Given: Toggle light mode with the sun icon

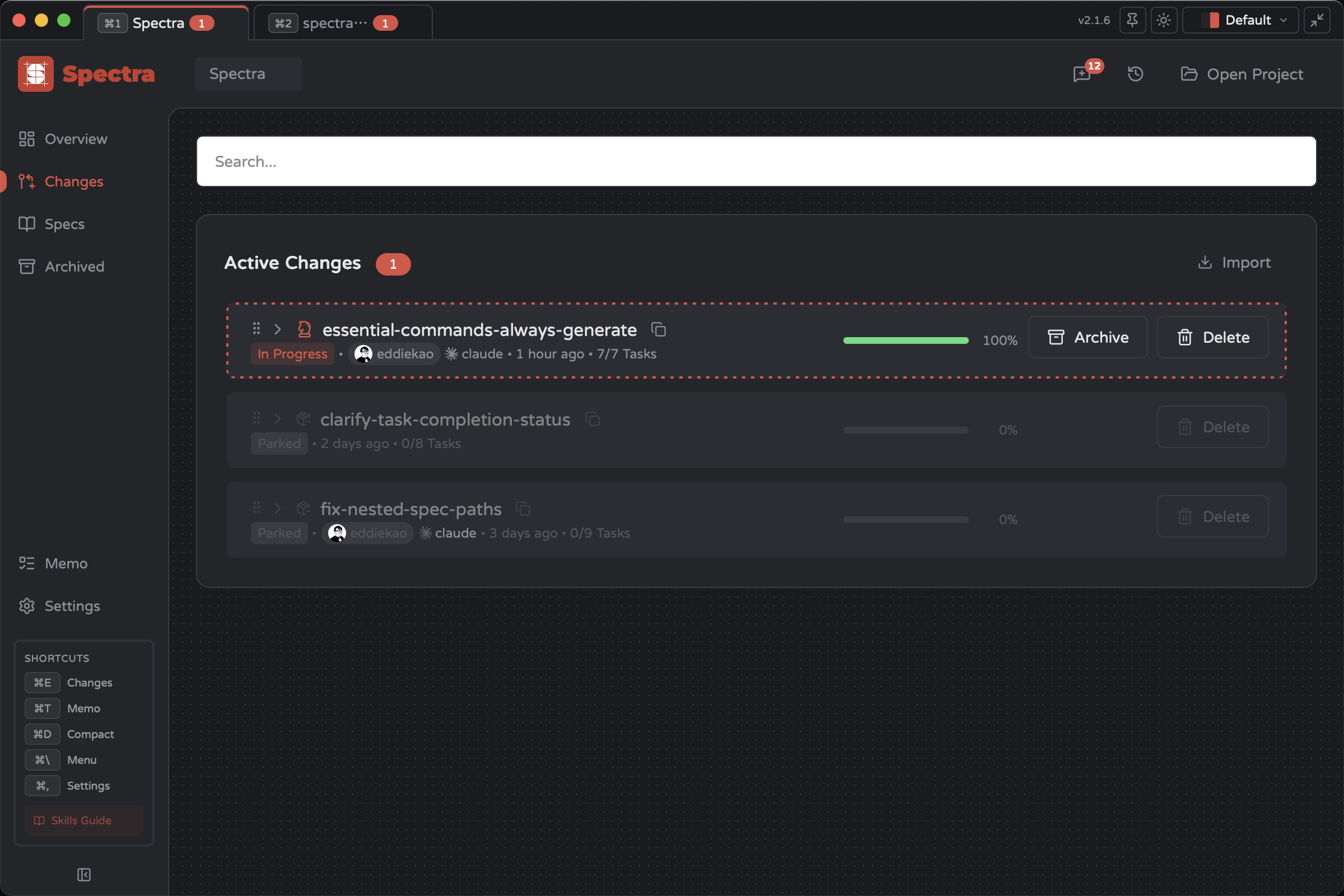Looking at the screenshot, I should [1164, 20].
